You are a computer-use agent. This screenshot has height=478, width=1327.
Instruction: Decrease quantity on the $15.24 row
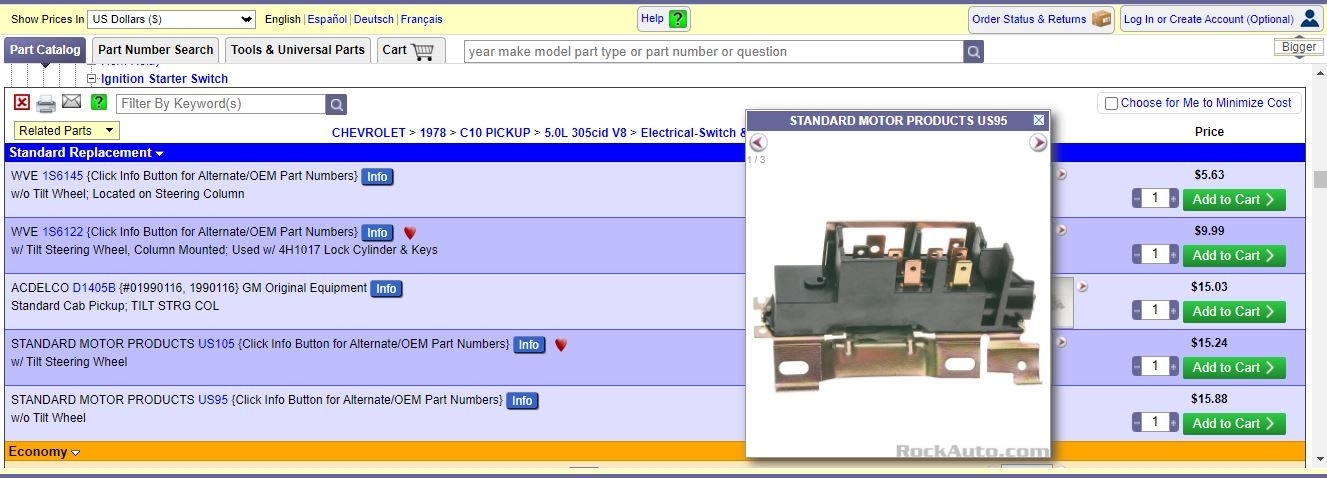point(1137,367)
